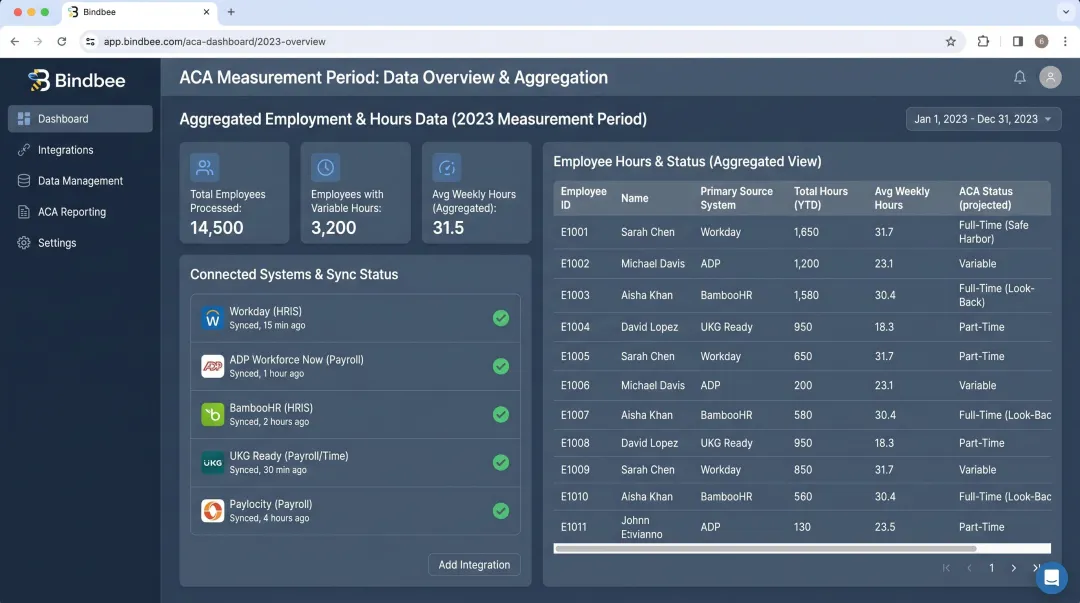Click the Paylocity logo icon
Viewport: 1080px width, 603px height.
[212, 511]
